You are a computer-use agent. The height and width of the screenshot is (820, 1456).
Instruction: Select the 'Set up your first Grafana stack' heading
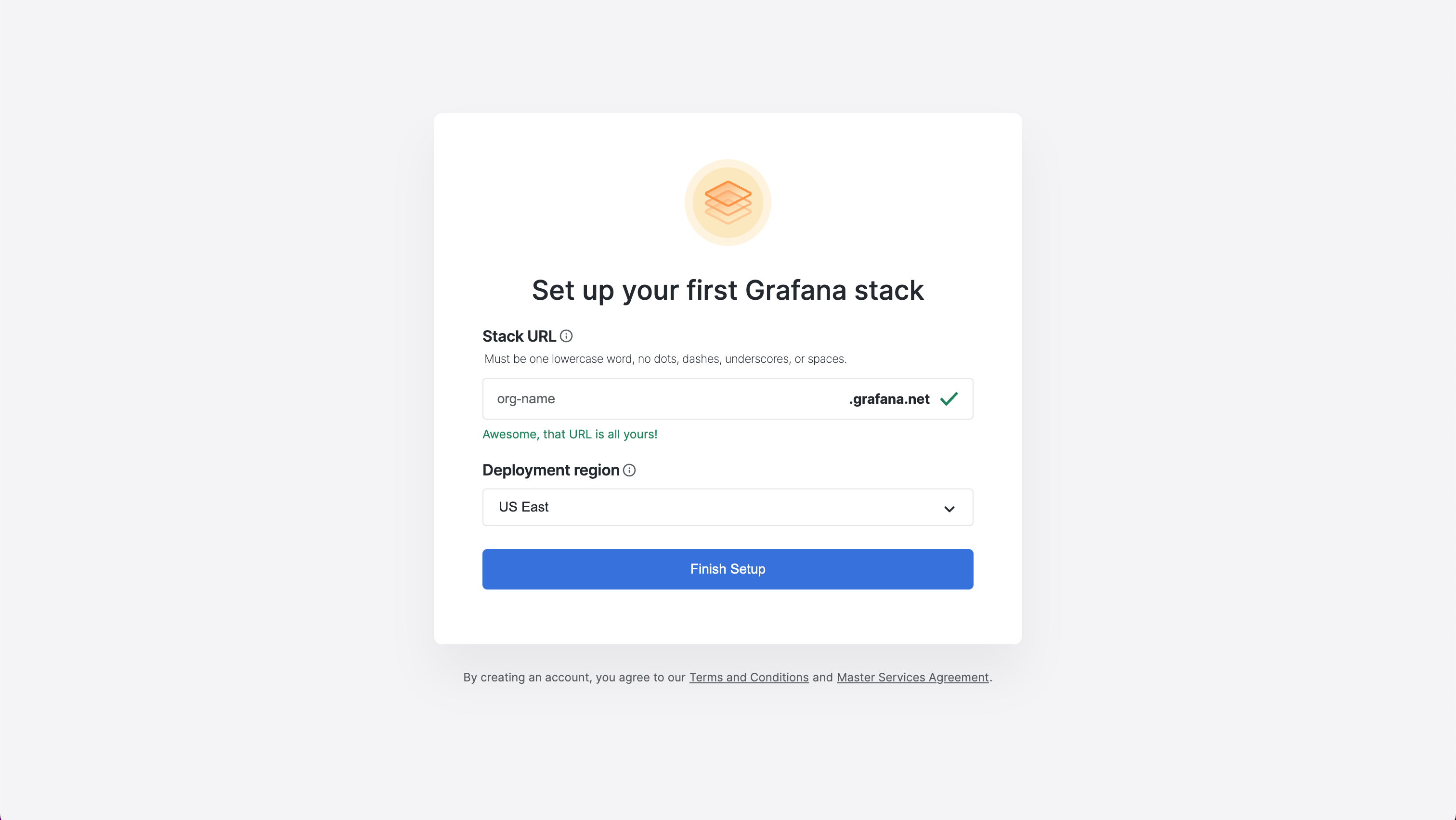(x=728, y=290)
